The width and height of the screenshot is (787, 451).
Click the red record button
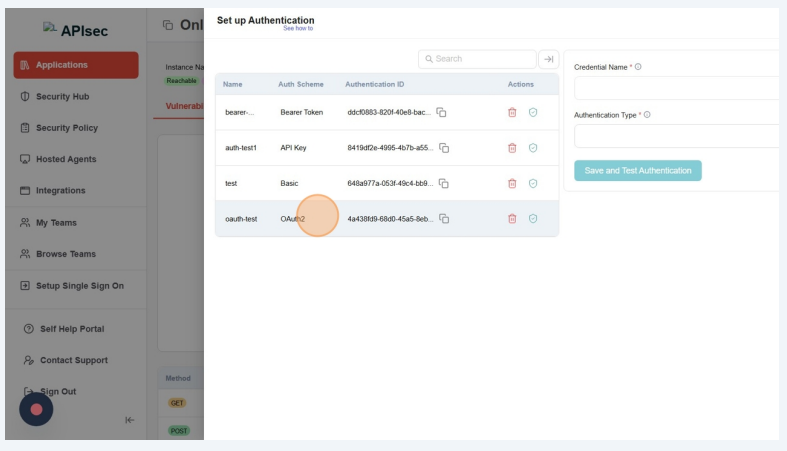[x=36, y=409]
